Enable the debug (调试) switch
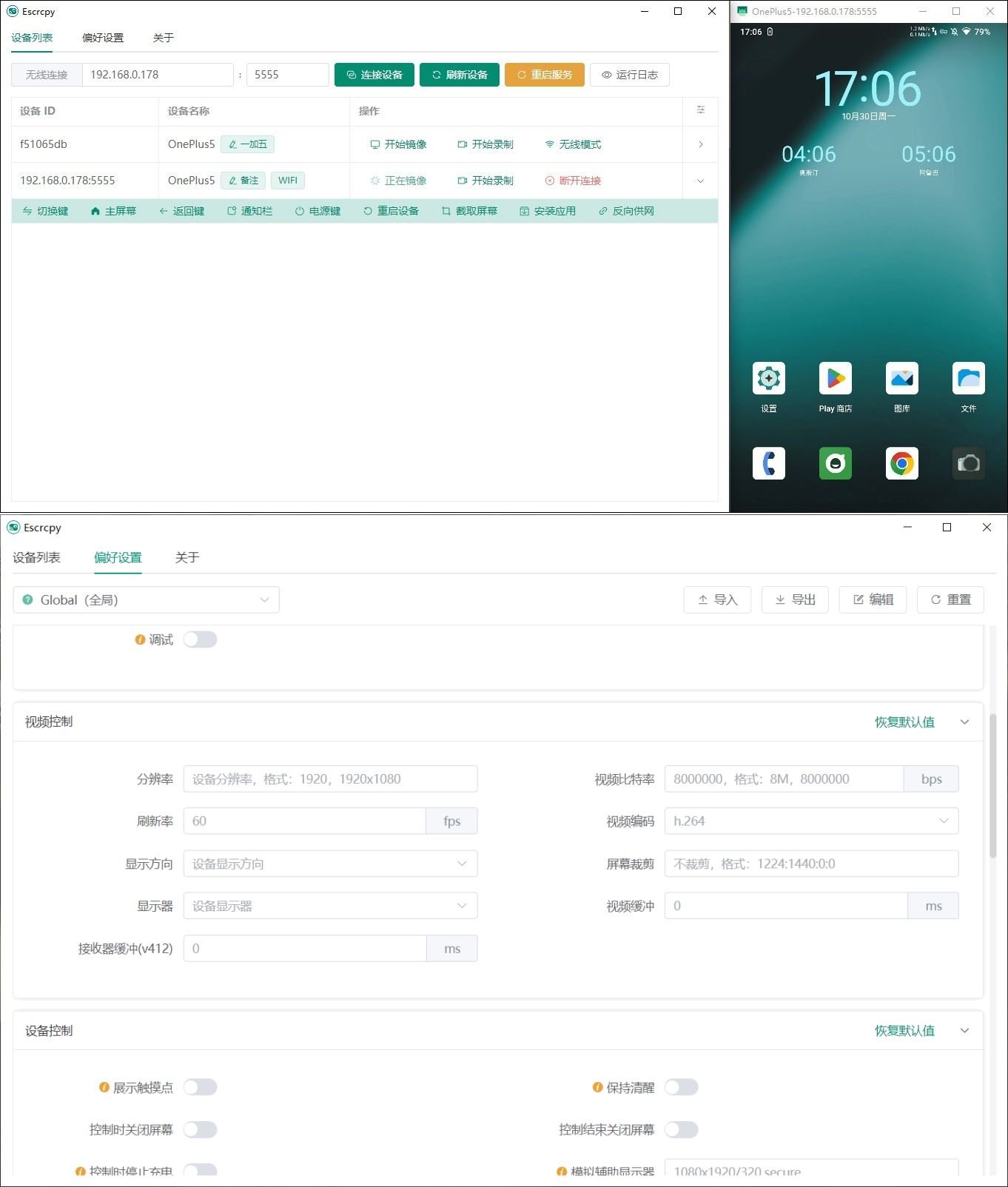1008x1187 pixels. pyautogui.click(x=200, y=639)
